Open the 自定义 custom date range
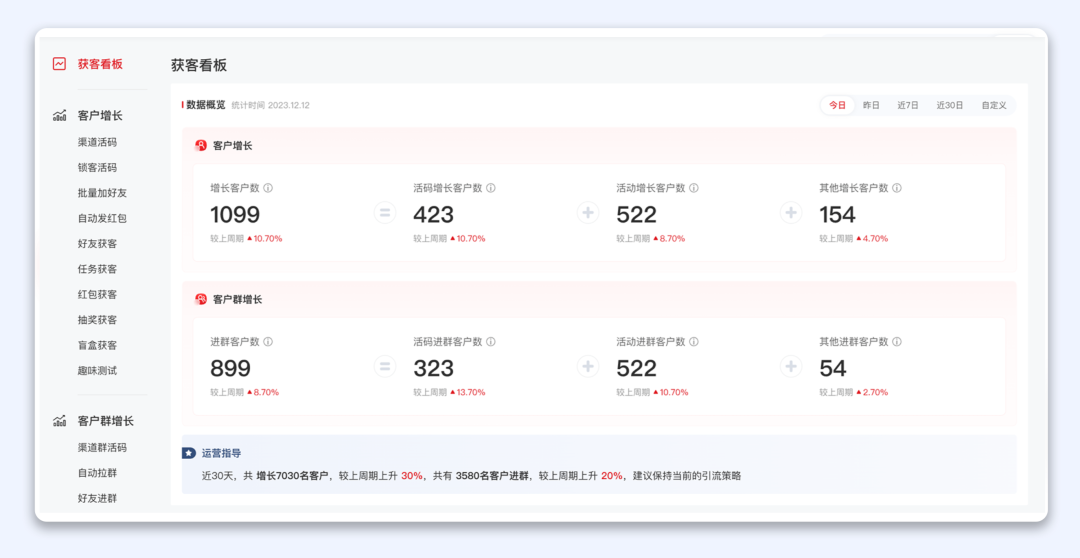1080x558 pixels. [x=993, y=105]
